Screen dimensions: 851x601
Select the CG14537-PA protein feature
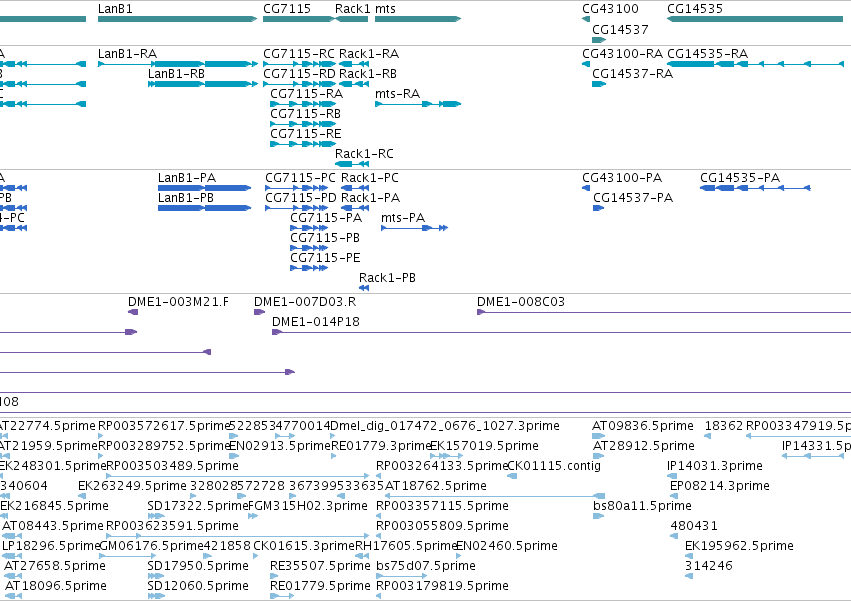pyautogui.click(x=598, y=208)
